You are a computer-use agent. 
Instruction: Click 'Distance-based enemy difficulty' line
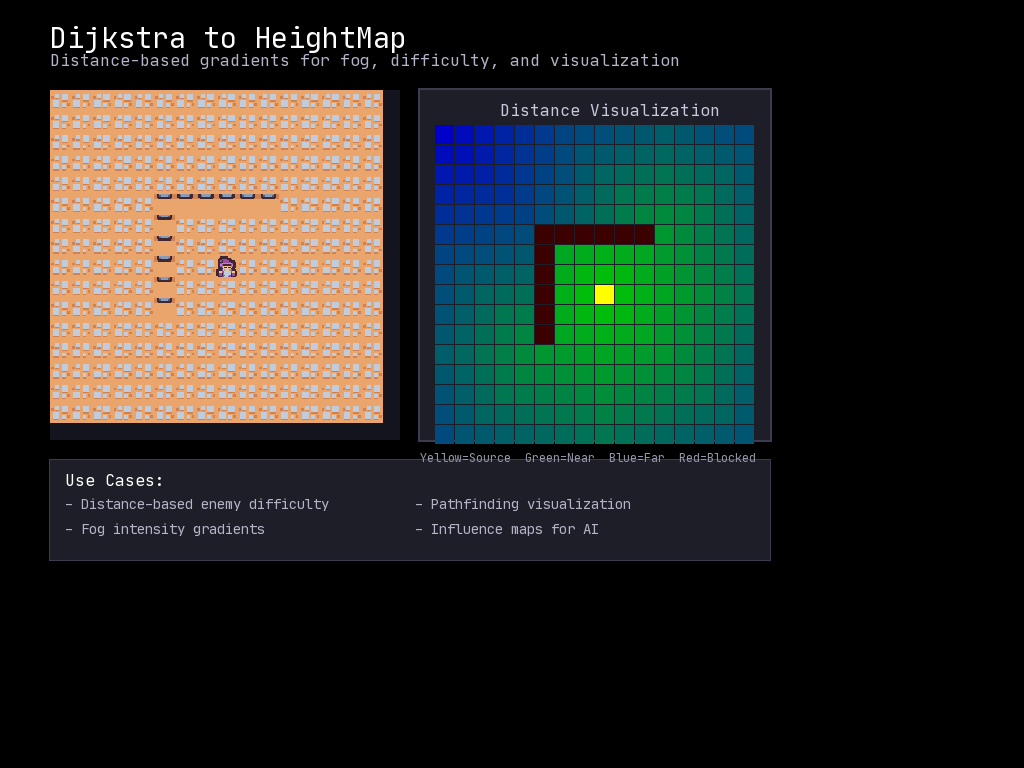coord(197,504)
